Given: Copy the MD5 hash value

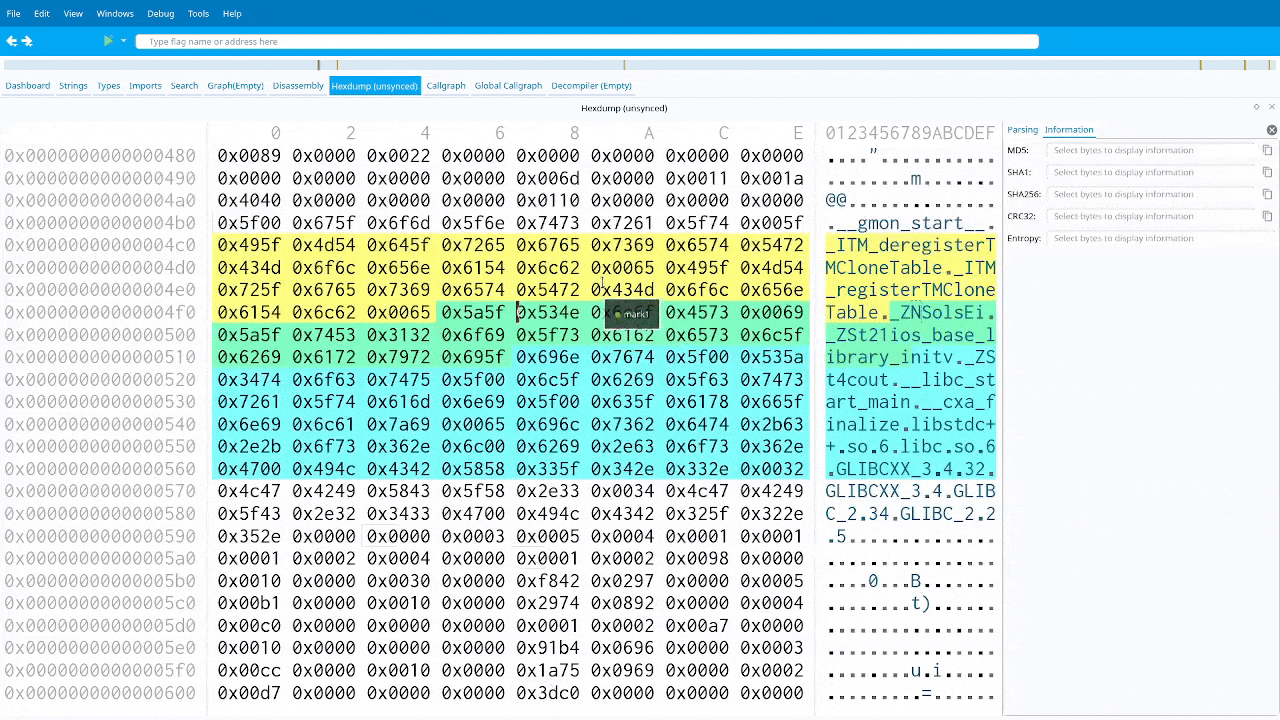Looking at the screenshot, I should pyautogui.click(x=1267, y=150).
